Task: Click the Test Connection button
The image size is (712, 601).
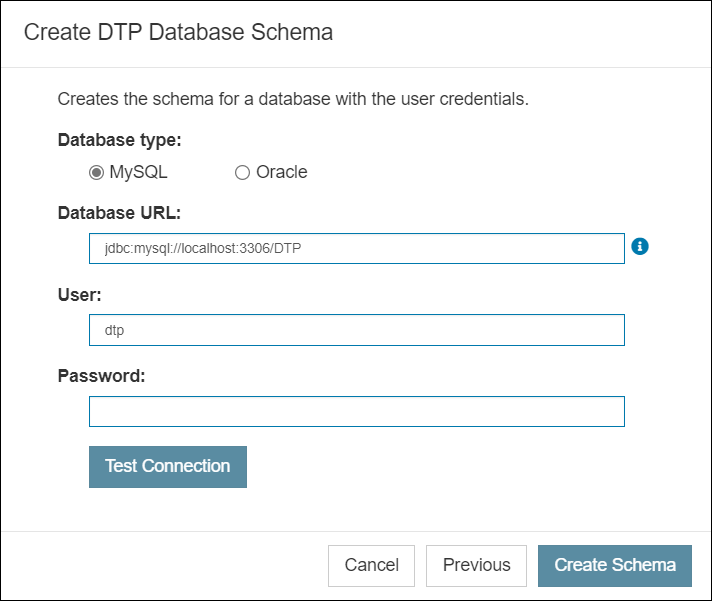Action: (168, 467)
